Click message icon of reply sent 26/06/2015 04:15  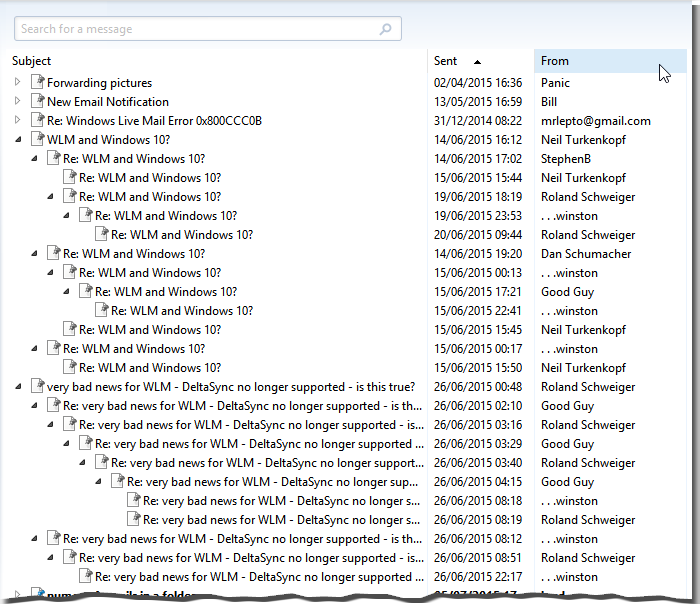[x=118, y=481]
